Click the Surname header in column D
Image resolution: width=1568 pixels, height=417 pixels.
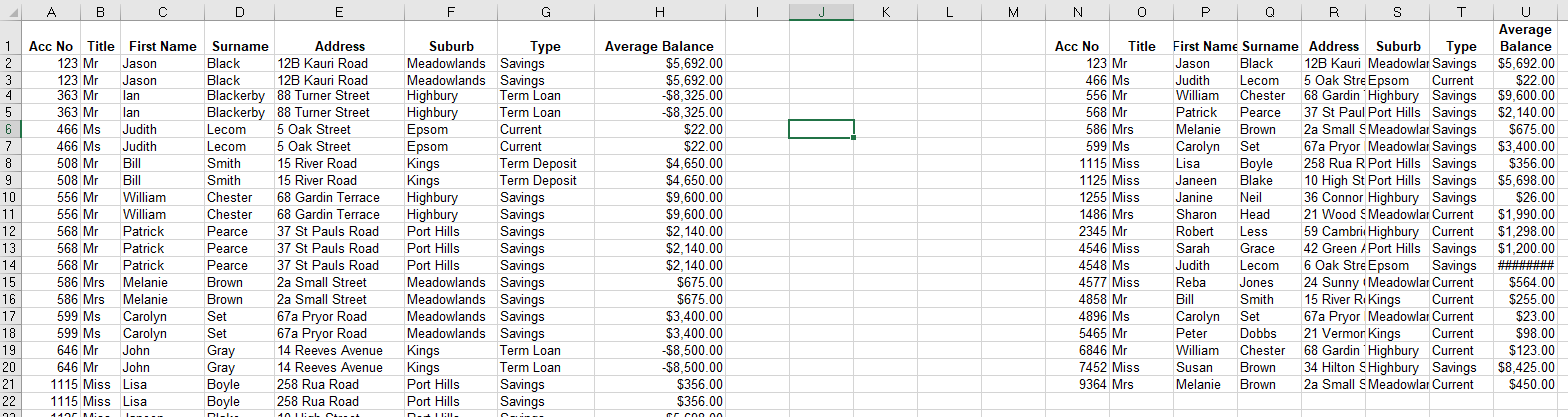238,46
